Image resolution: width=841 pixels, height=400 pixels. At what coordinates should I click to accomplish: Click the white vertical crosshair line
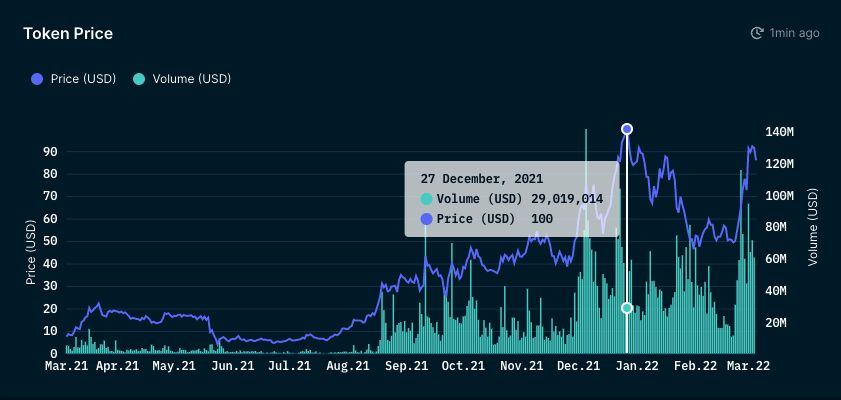627,241
